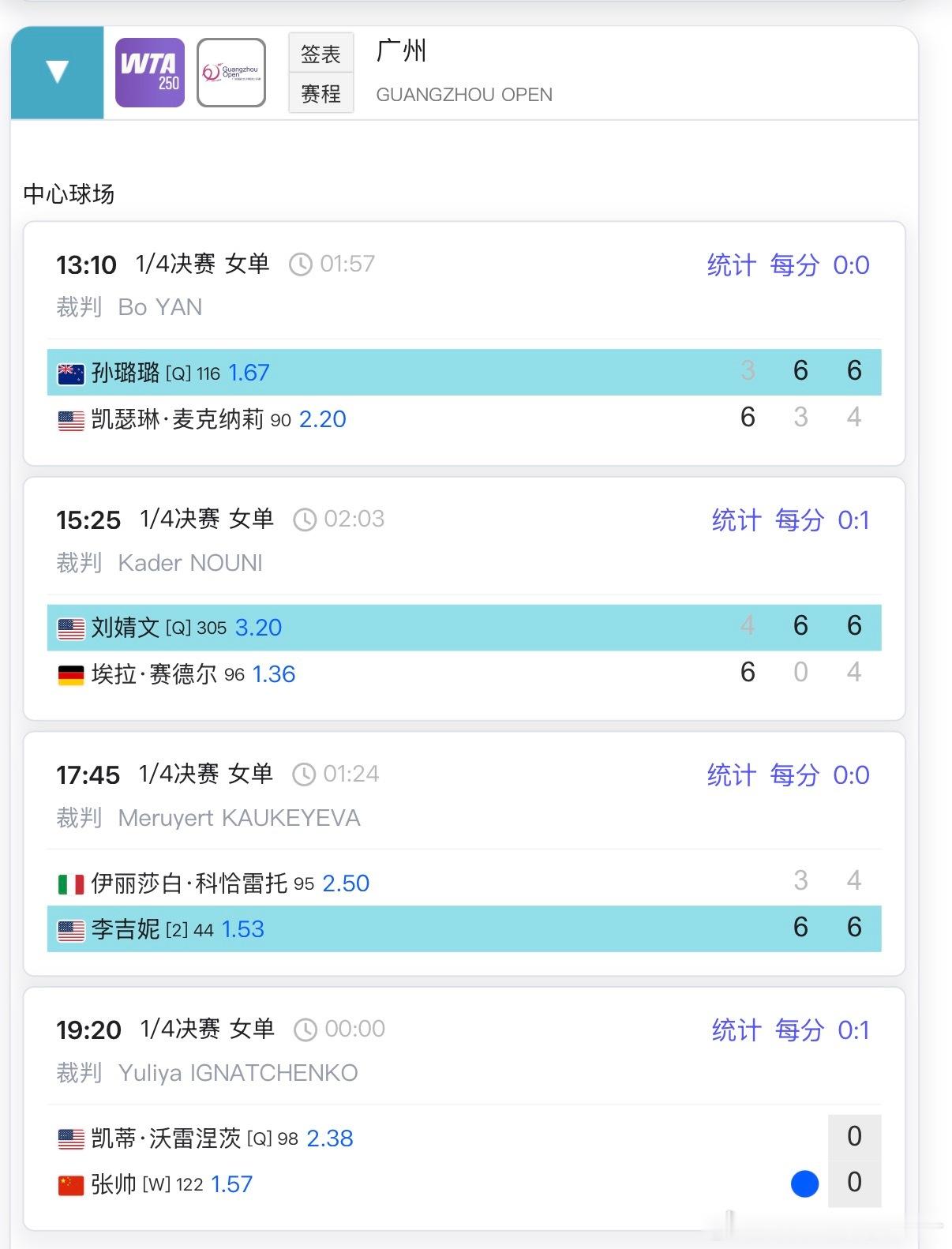Click the German flag beside 埃拉·赛德尔

(71, 675)
